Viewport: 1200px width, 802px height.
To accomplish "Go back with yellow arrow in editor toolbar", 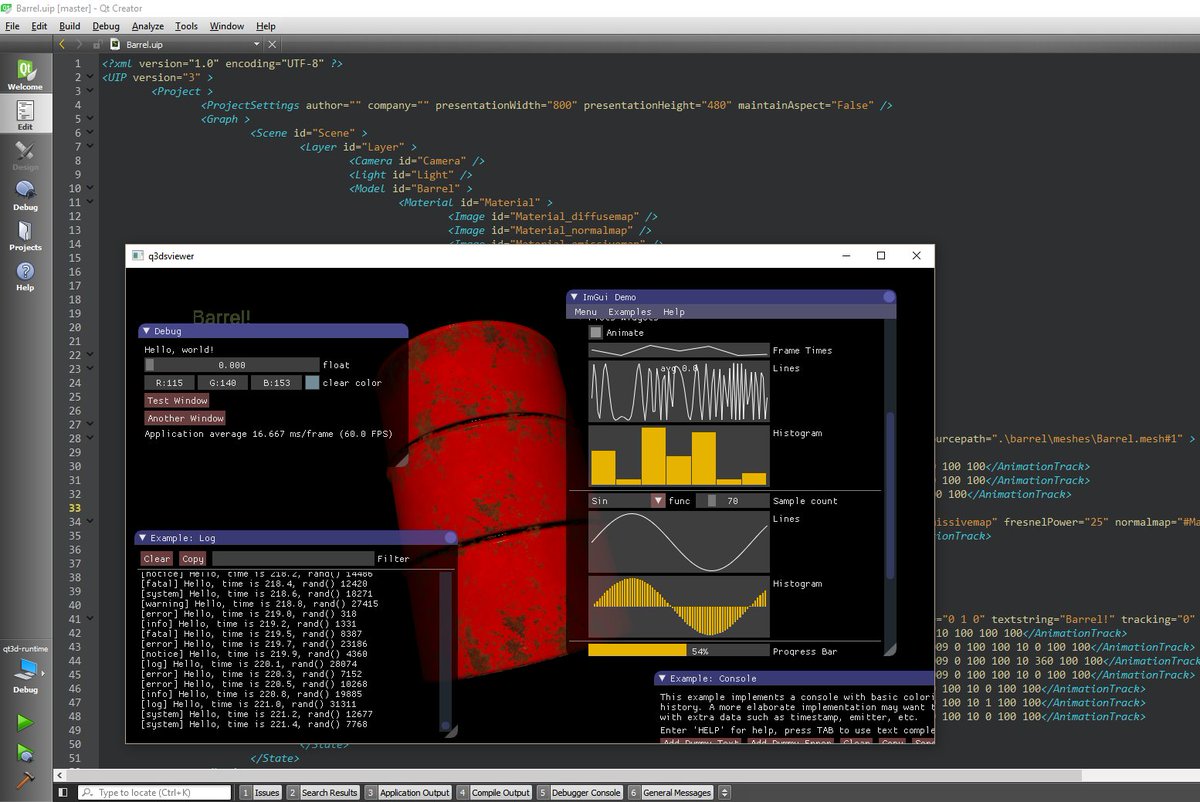I will point(63,44).
